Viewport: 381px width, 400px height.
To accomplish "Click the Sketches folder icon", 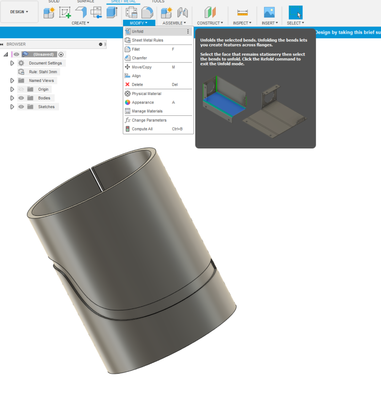I will pyautogui.click(x=30, y=107).
